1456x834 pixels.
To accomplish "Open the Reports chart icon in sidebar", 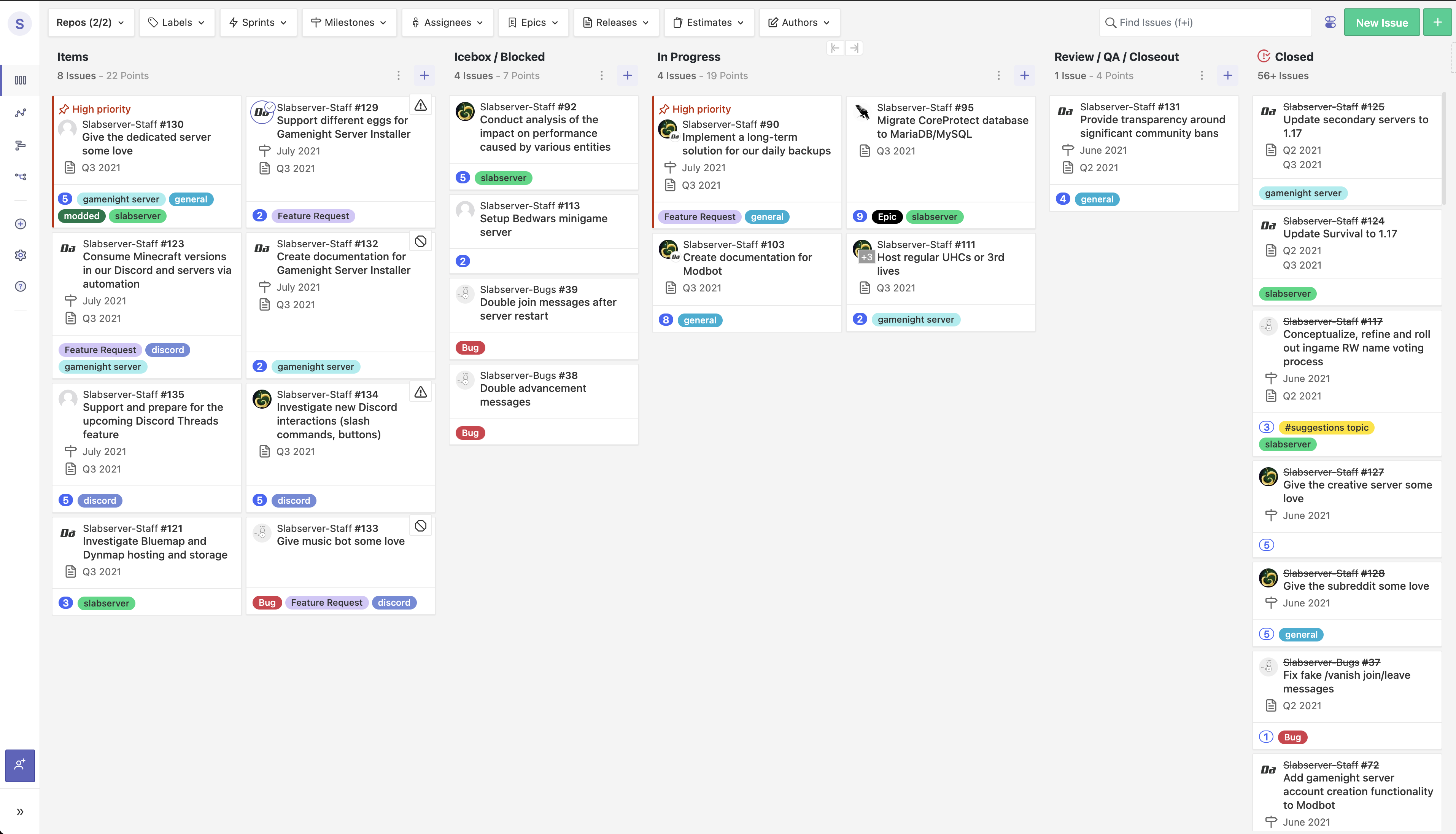I will point(20,113).
